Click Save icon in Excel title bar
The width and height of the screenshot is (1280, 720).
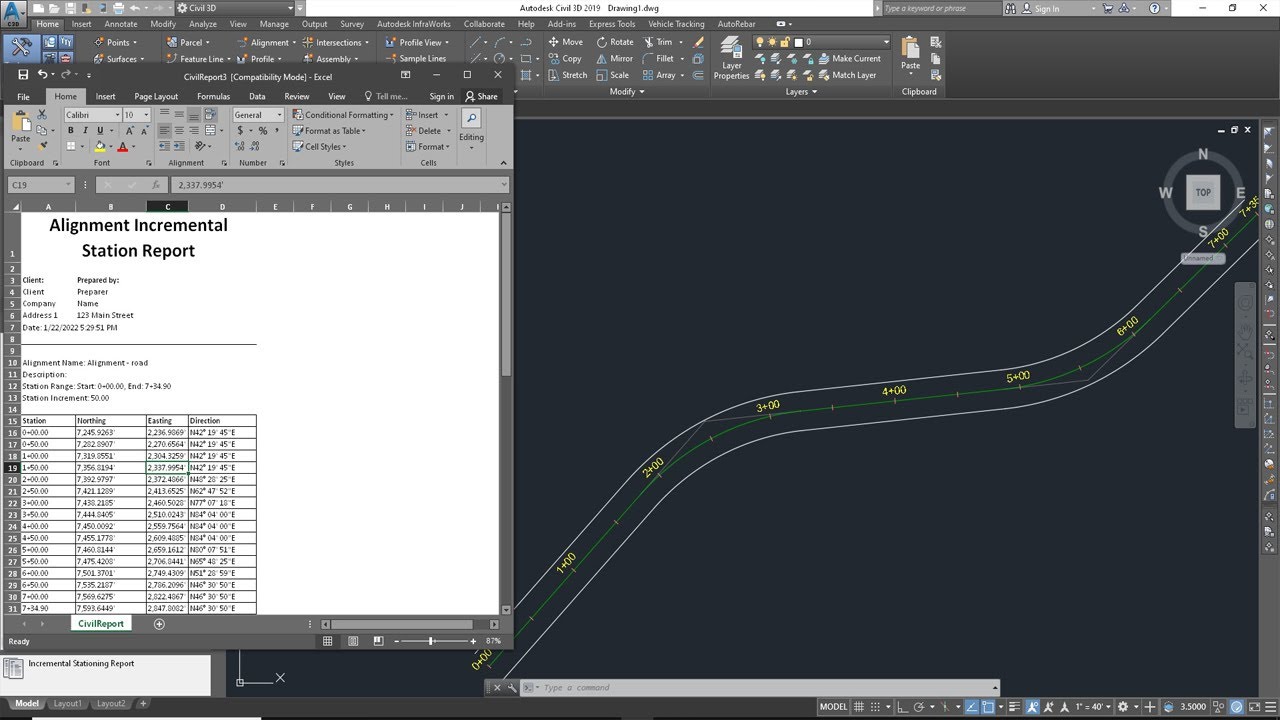tap(23, 74)
